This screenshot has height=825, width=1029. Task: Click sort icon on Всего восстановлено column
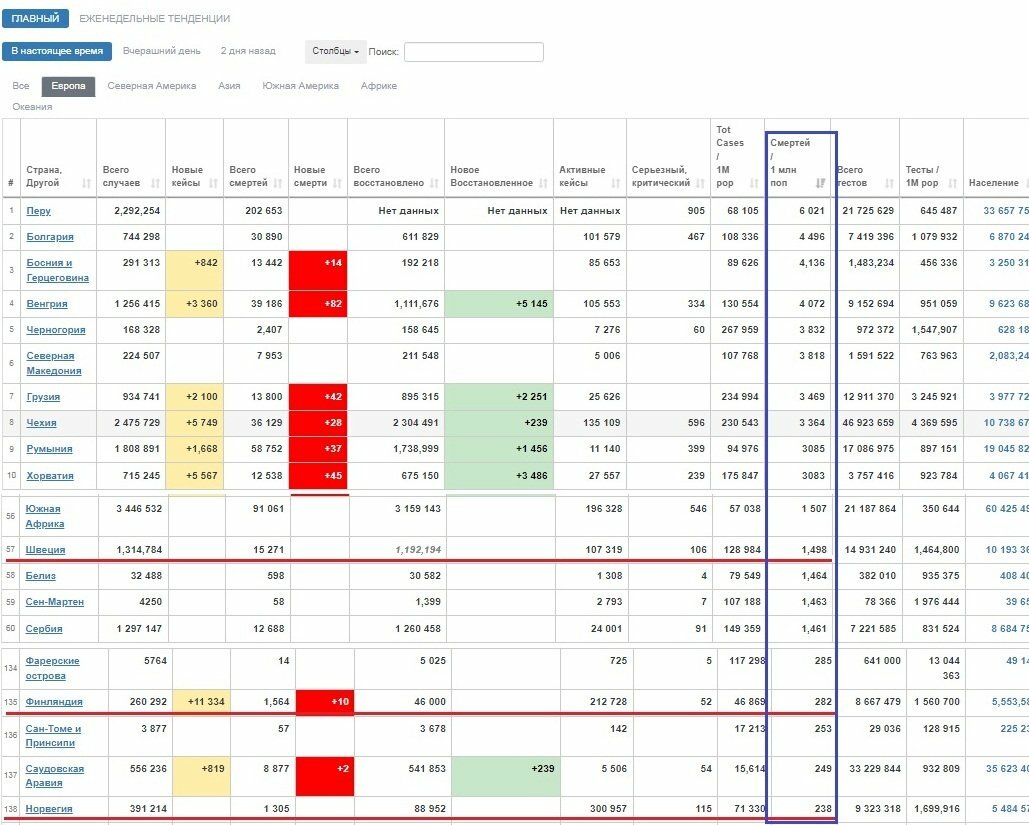click(x=435, y=184)
